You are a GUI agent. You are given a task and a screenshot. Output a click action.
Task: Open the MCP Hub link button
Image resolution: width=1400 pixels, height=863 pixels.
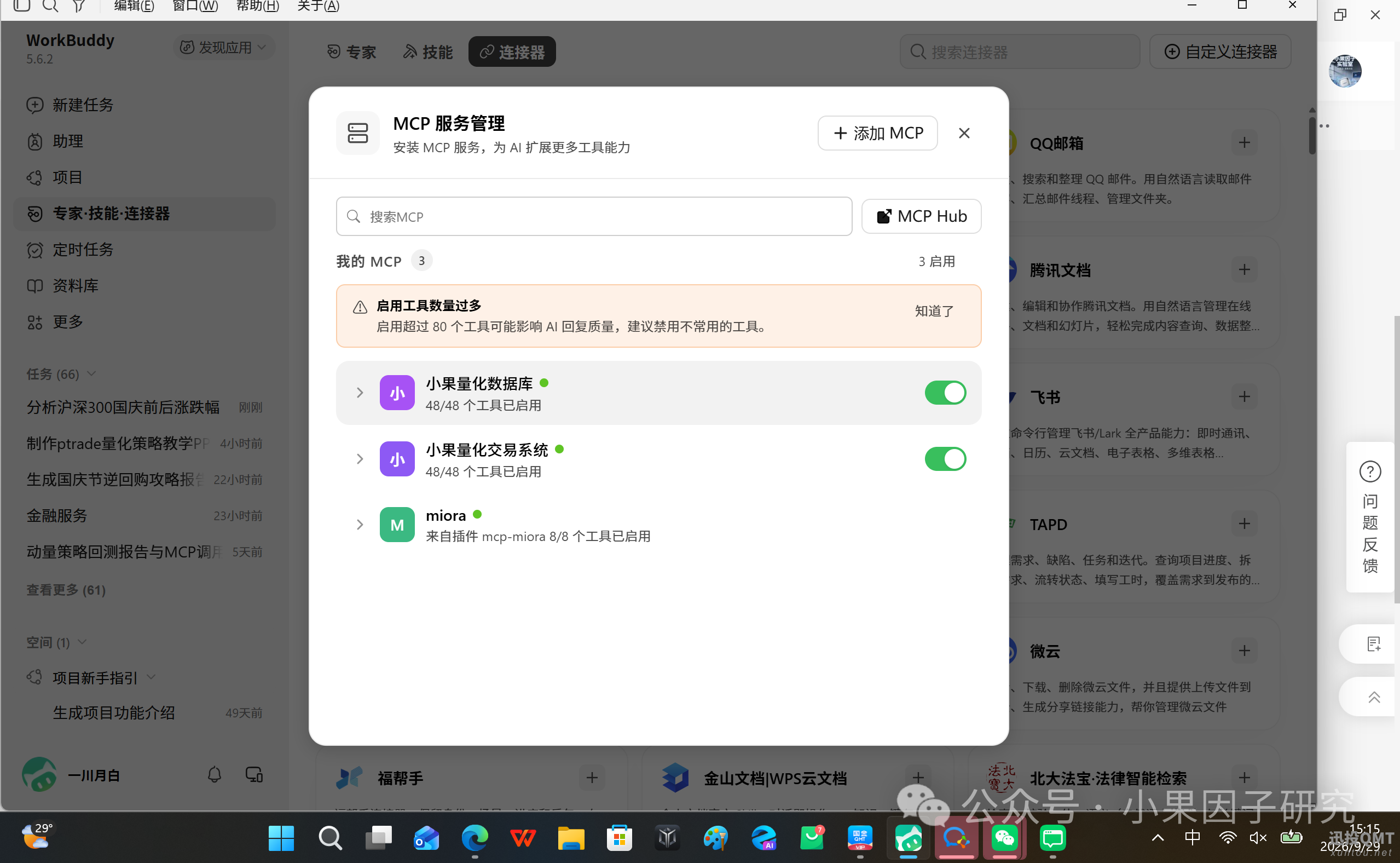[x=921, y=216]
